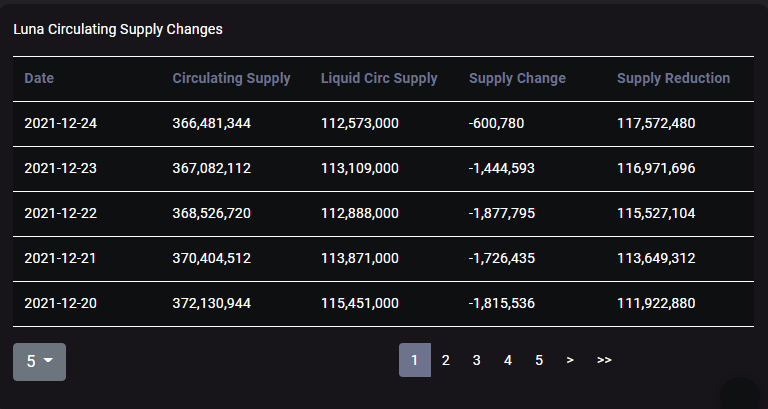Sort by Liquid Circ Supply header
The height and width of the screenshot is (409, 768).
click(x=379, y=78)
